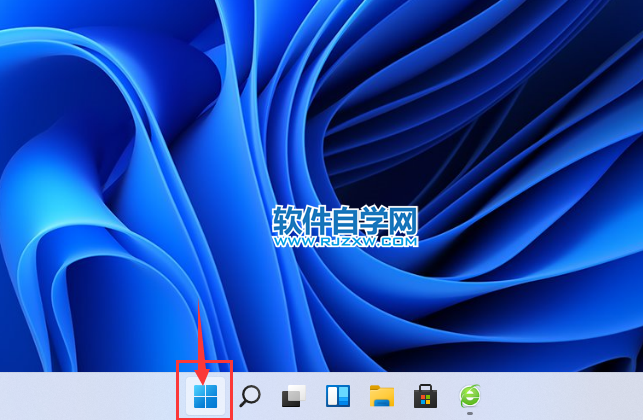Click the WWW.RJZXW.COM watermark URL
Viewport: 643px width, 420px height.
coord(345,241)
